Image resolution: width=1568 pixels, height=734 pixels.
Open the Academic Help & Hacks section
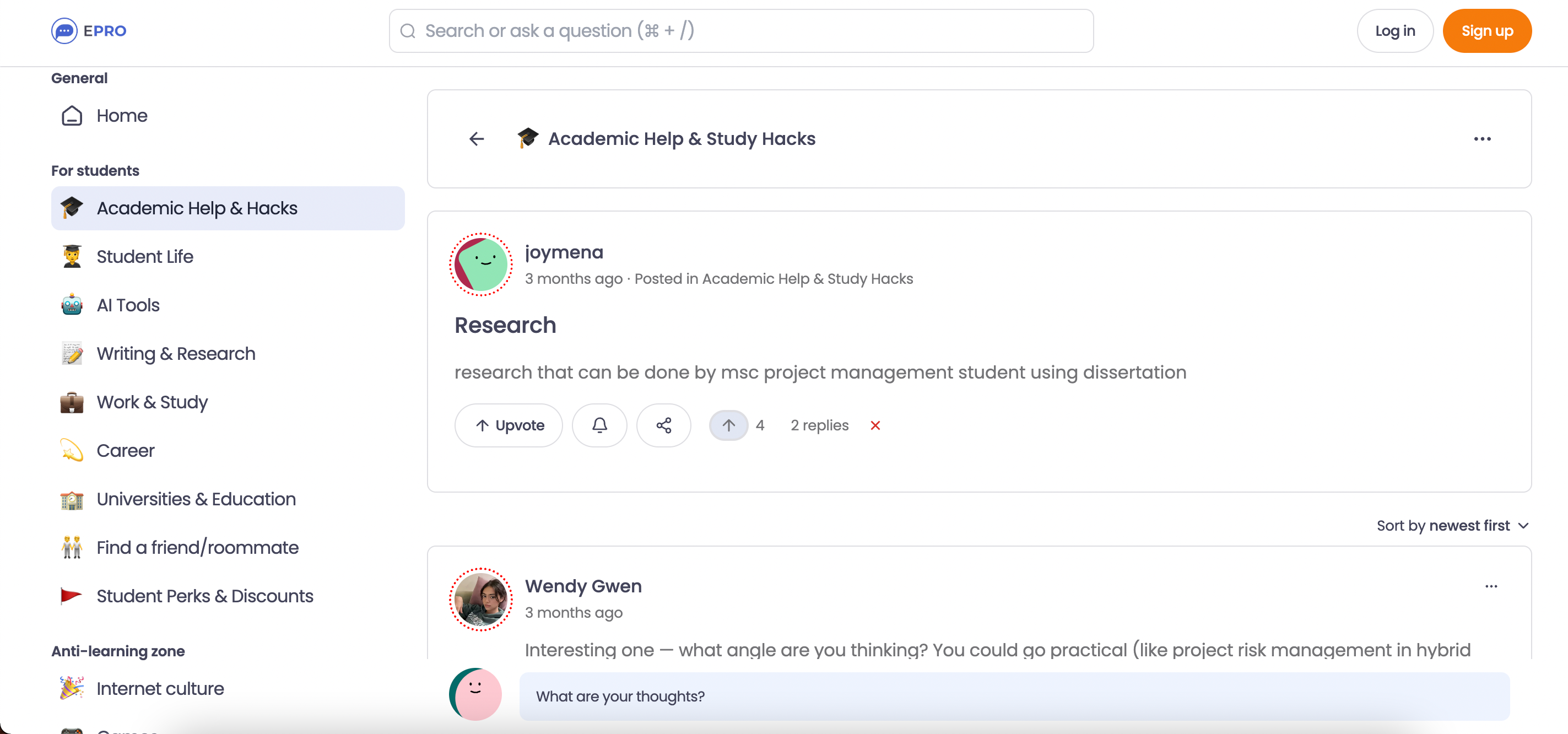(196, 208)
